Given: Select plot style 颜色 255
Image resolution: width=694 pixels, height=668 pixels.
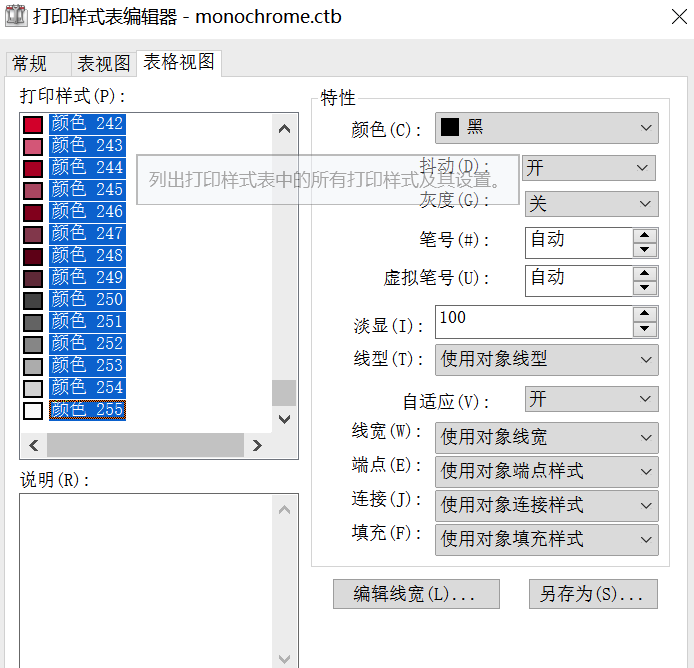Looking at the screenshot, I should (x=87, y=410).
